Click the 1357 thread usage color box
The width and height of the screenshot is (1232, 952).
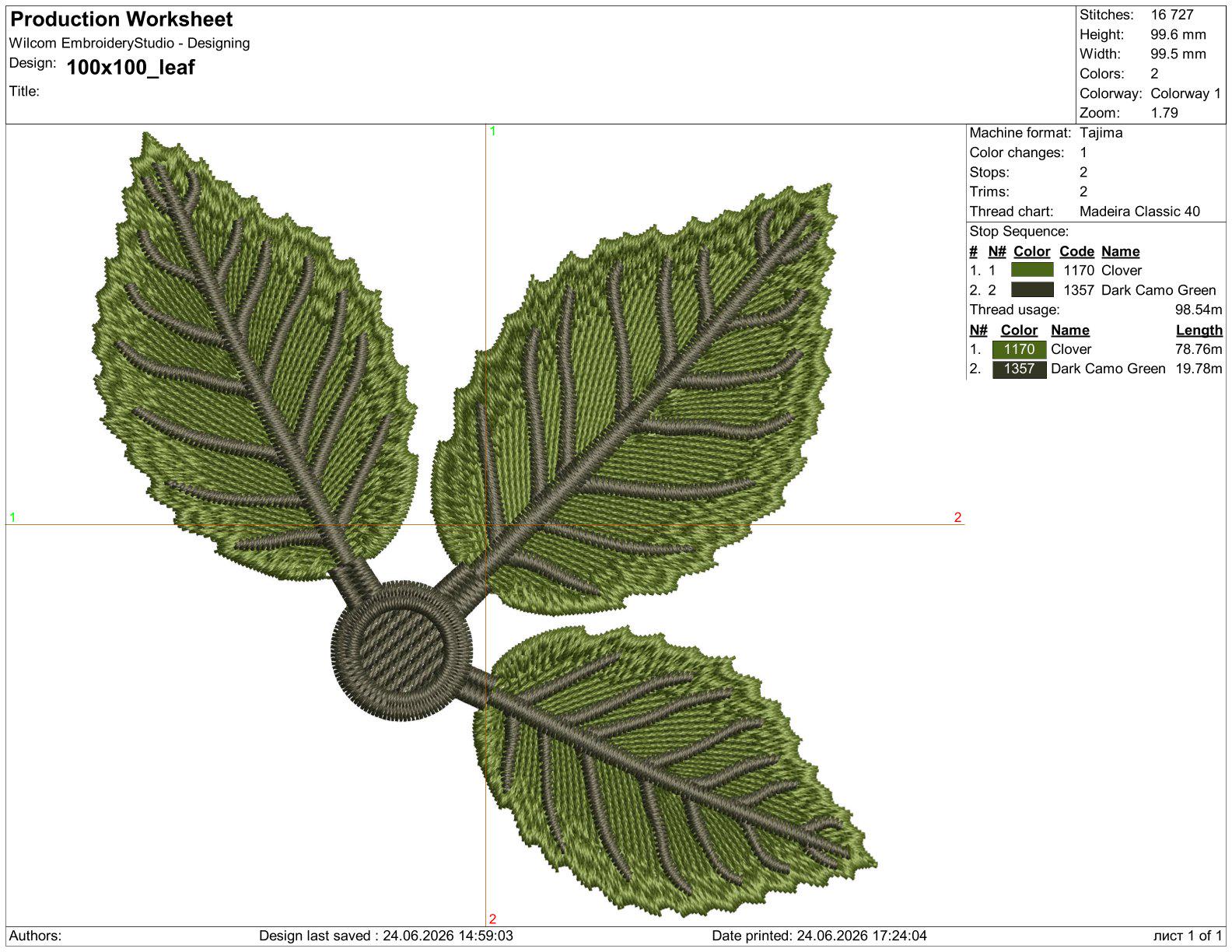coord(1019,369)
